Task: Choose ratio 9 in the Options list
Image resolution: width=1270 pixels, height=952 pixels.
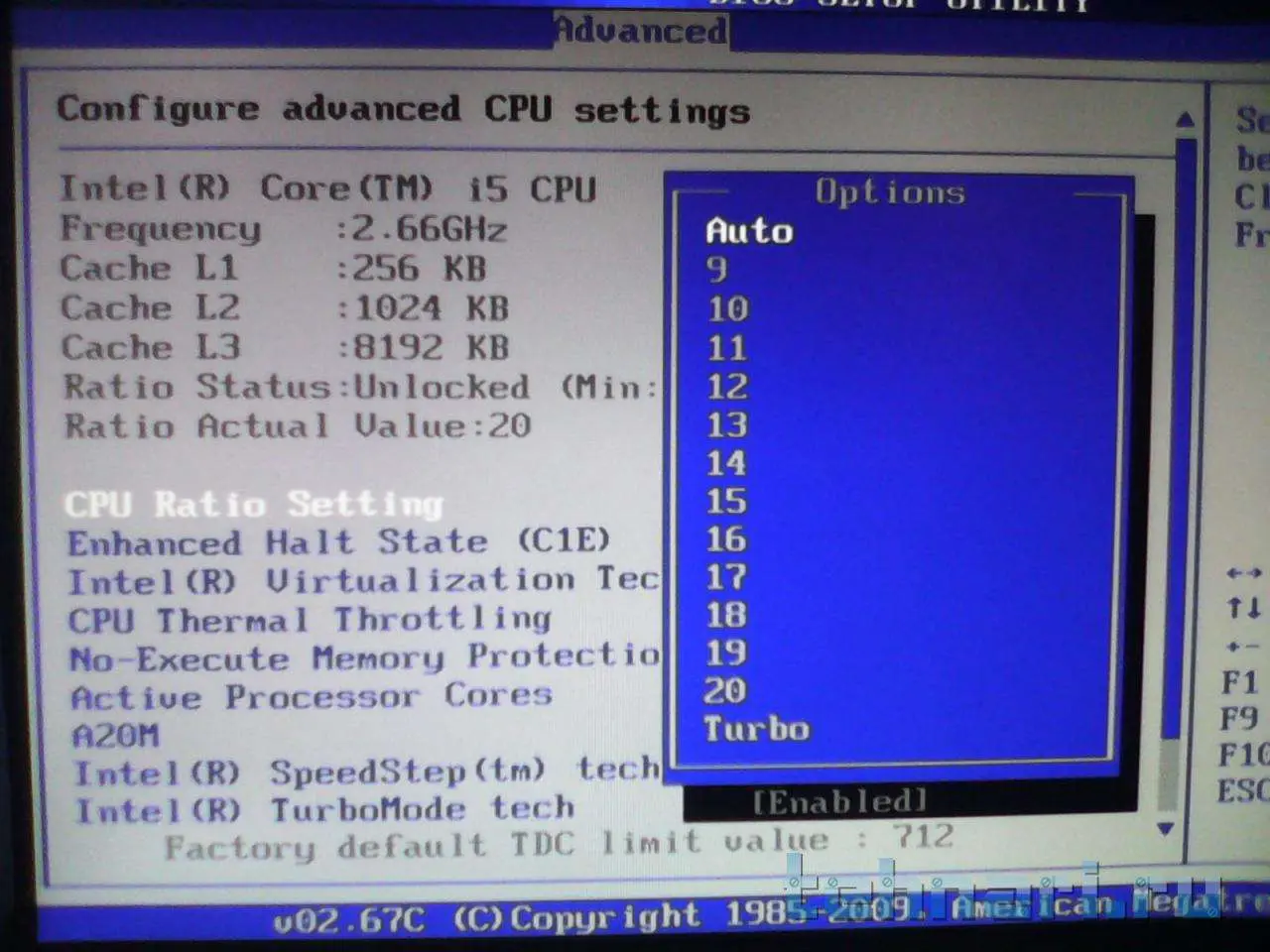Action: (717, 270)
